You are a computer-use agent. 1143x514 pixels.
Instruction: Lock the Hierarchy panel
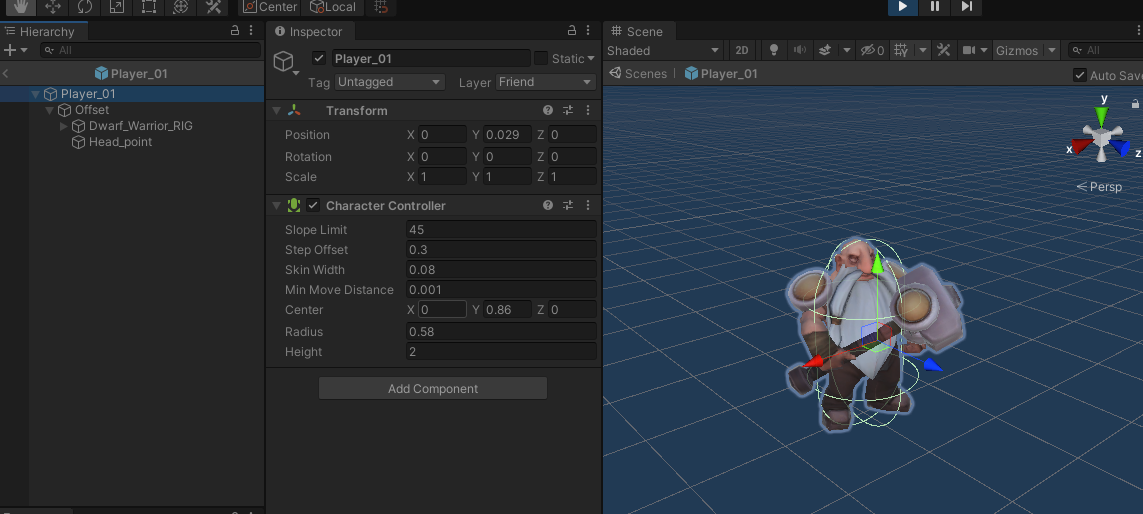[x=235, y=31]
